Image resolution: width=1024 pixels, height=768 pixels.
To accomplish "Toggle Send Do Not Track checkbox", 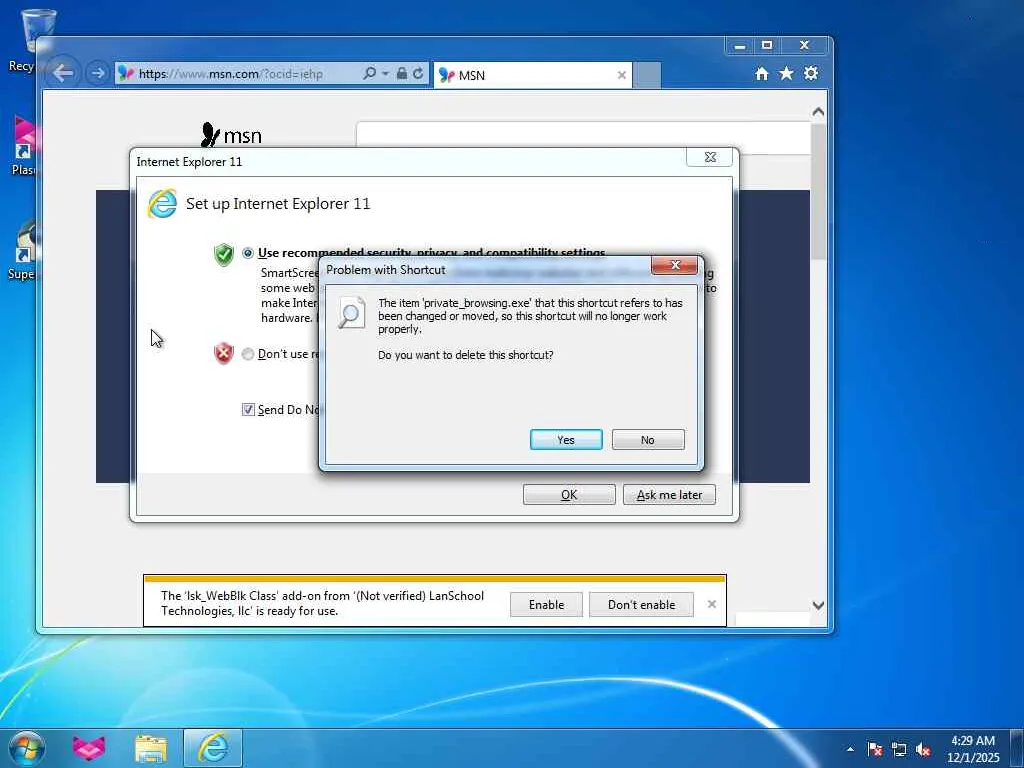I will point(248,409).
